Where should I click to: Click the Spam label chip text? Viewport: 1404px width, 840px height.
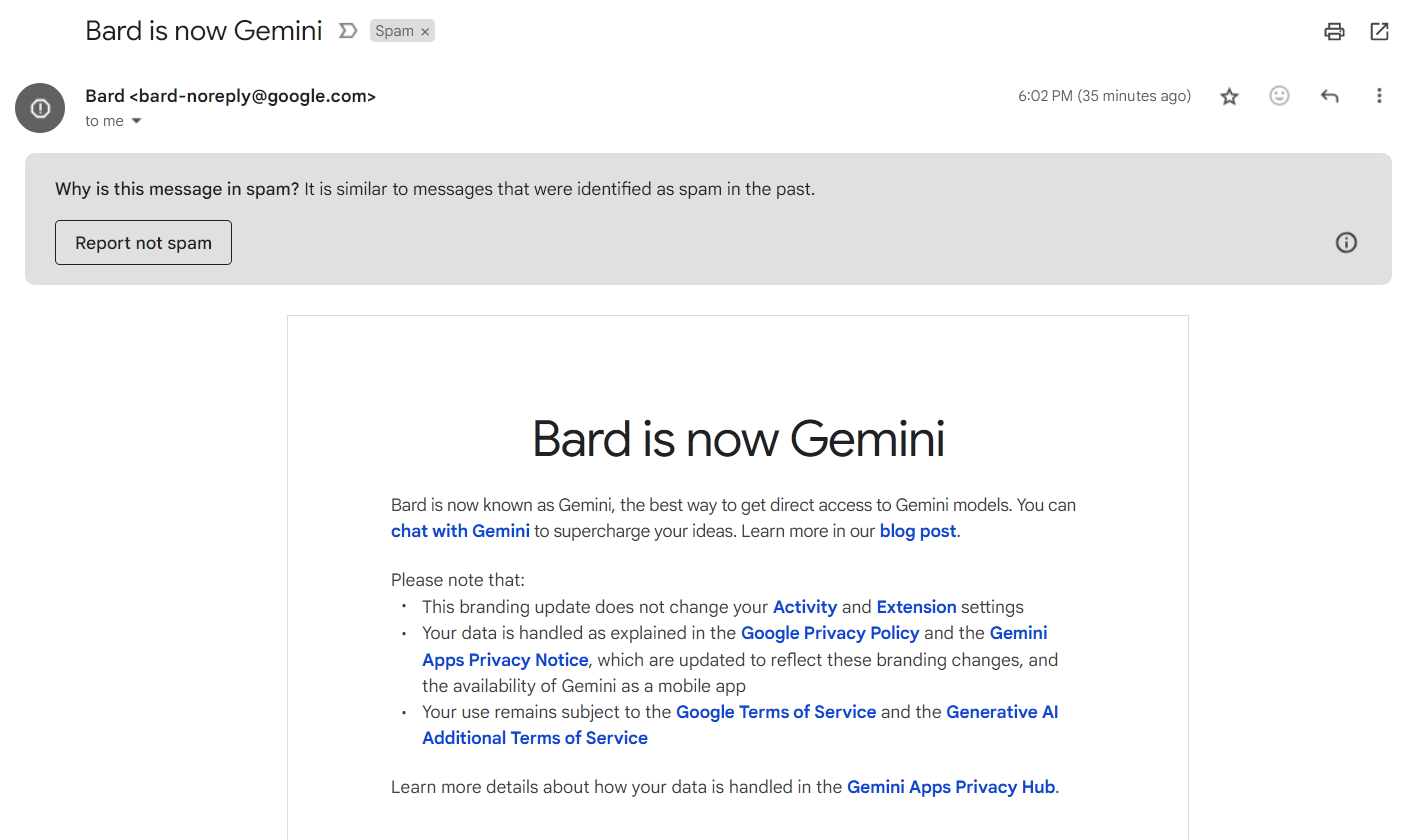[x=394, y=31]
